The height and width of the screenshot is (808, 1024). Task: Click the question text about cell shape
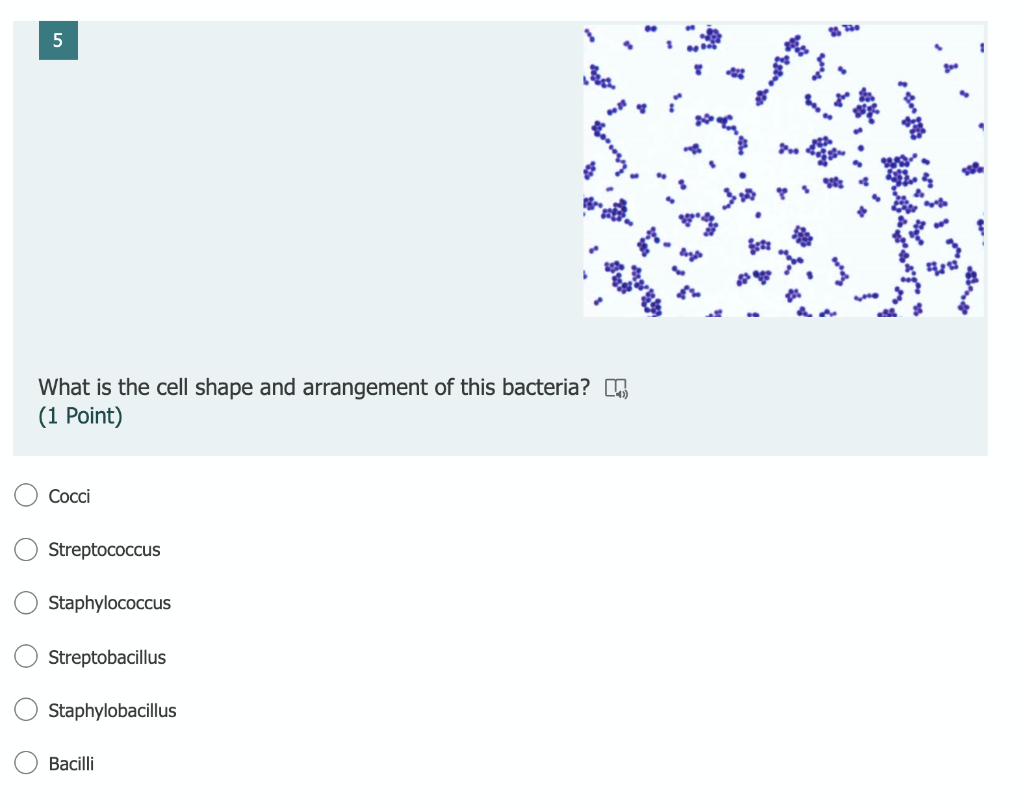click(x=314, y=387)
